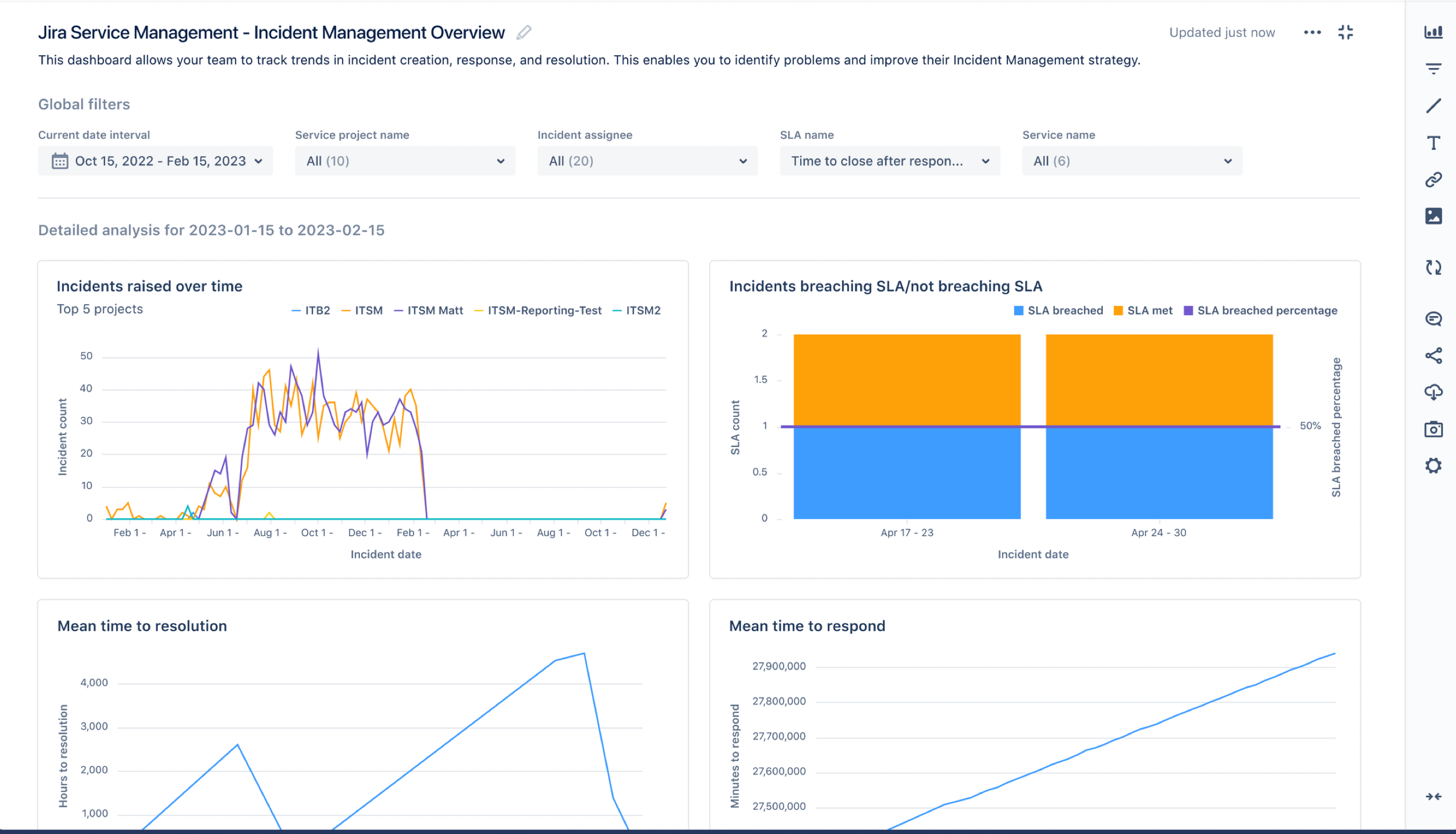Refresh dashboard data with the sync icon
Screen dimensions: 1456x834
(1434, 268)
